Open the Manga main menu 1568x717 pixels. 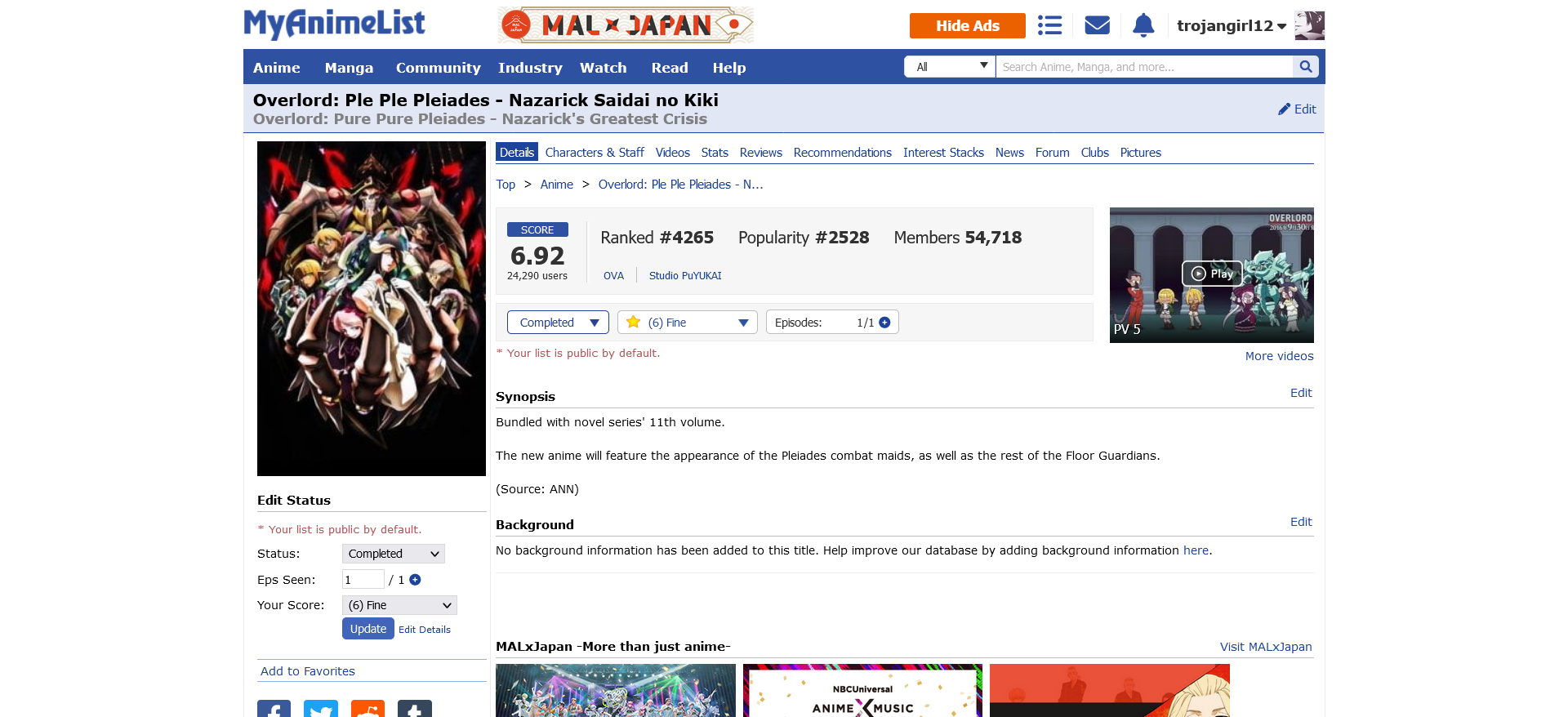349,68
